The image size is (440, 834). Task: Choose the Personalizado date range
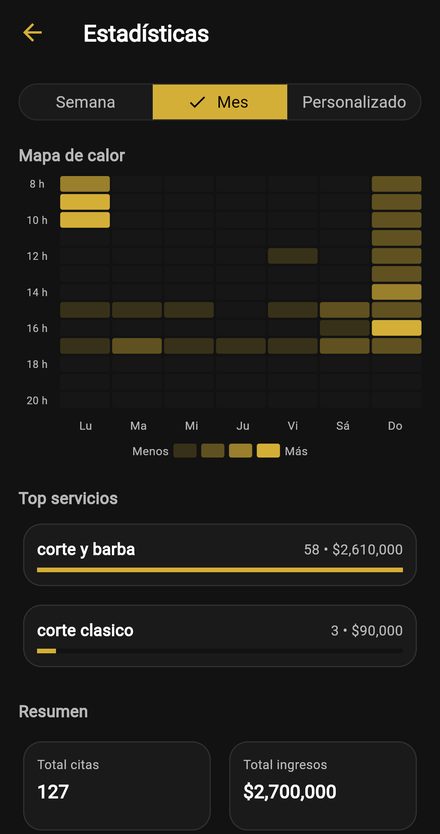(x=354, y=102)
